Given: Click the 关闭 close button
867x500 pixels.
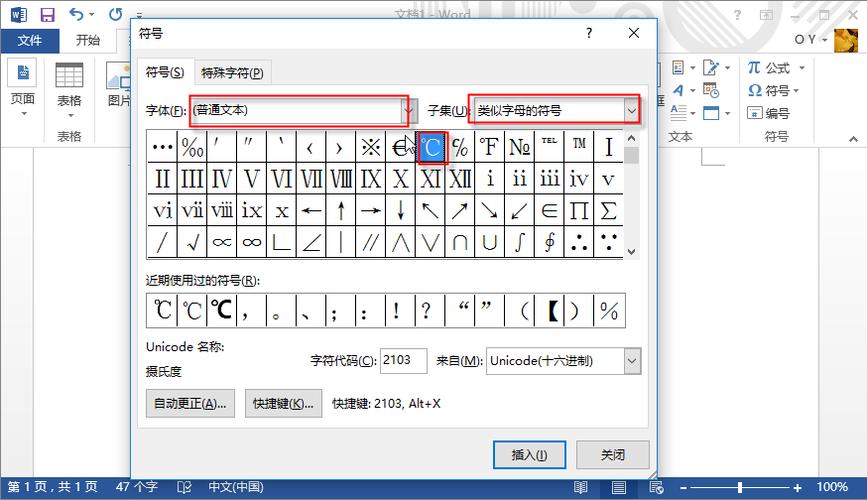Looking at the screenshot, I should (613, 455).
